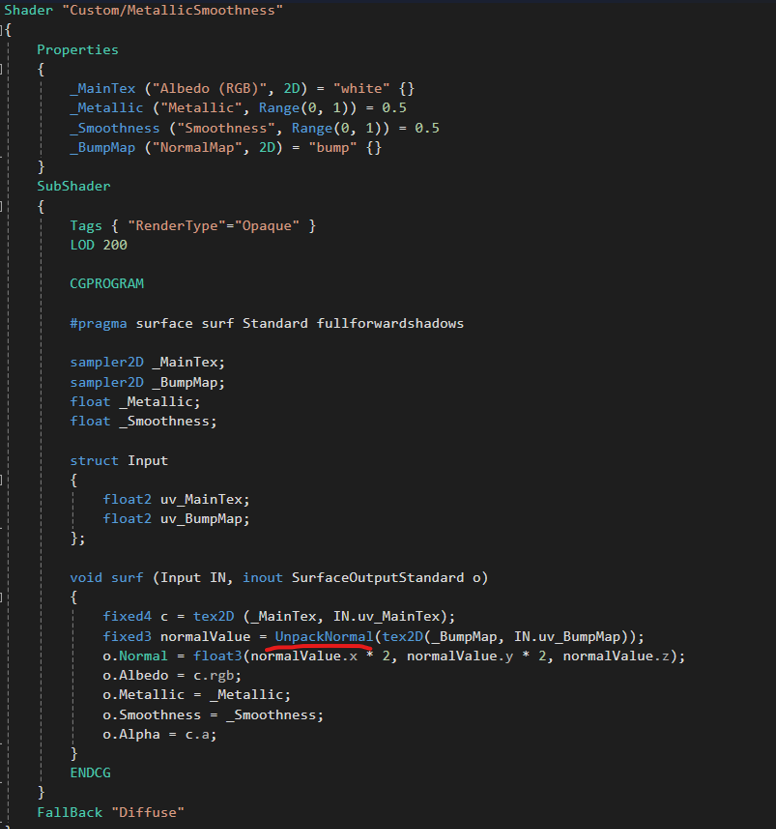
Task: Click the sampler2D _BumpMap; declaration line
Action: point(147,382)
